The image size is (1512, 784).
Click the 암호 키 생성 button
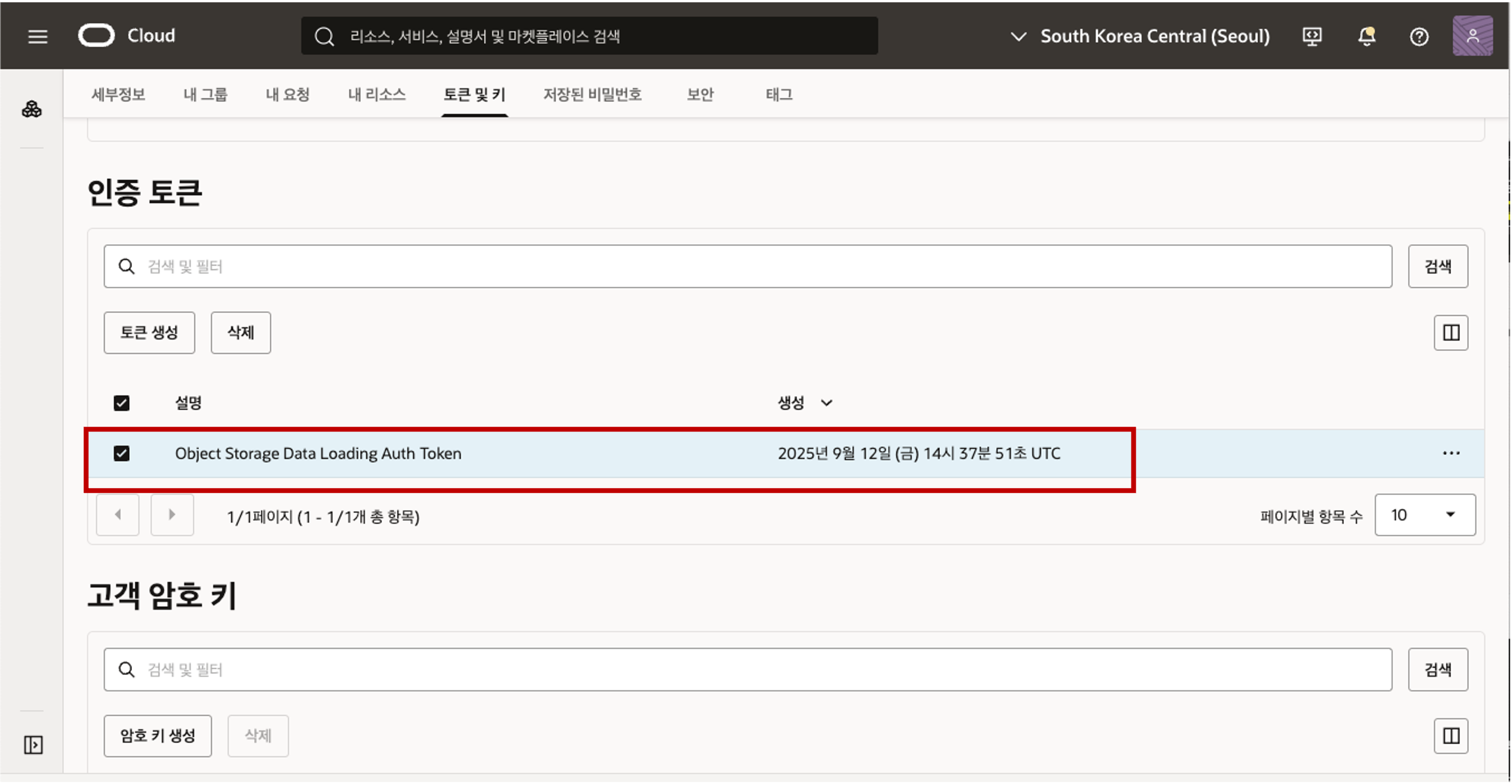click(157, 736)
